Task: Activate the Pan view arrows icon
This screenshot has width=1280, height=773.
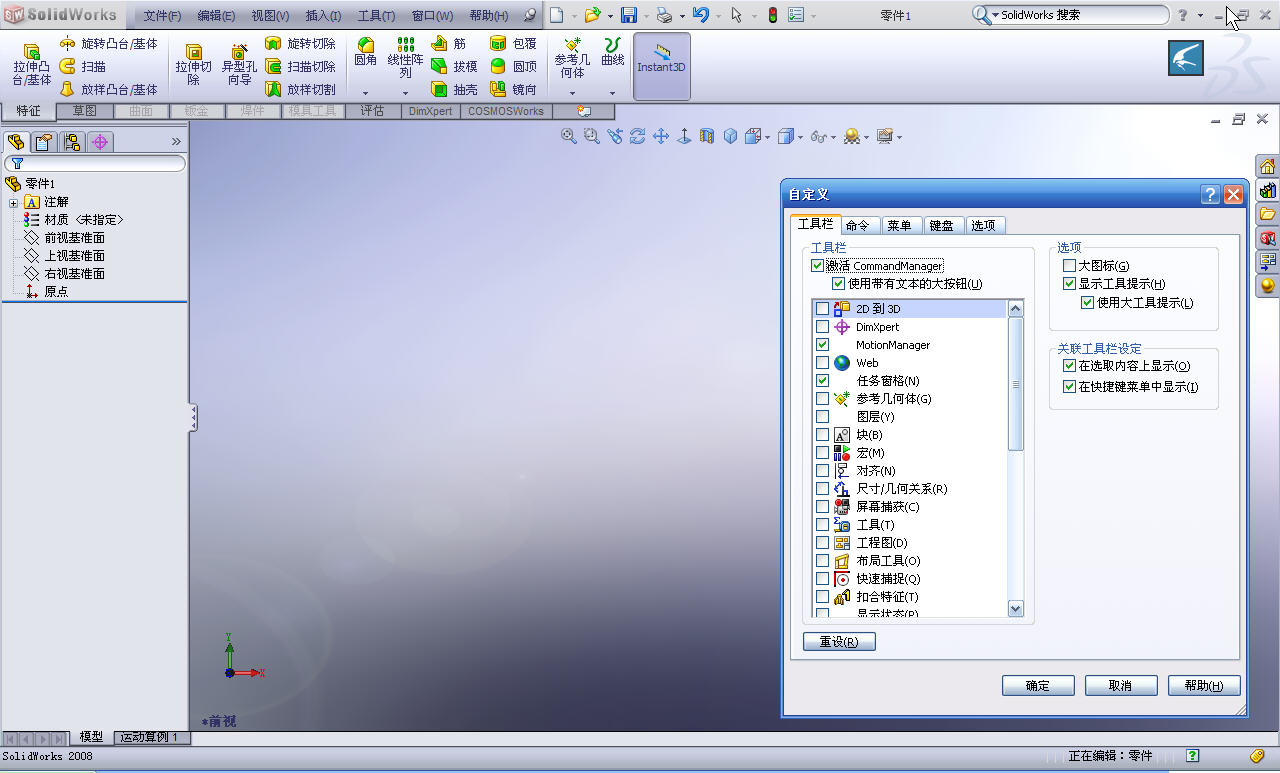Action: pyautogui.click(x=661, y=136)
